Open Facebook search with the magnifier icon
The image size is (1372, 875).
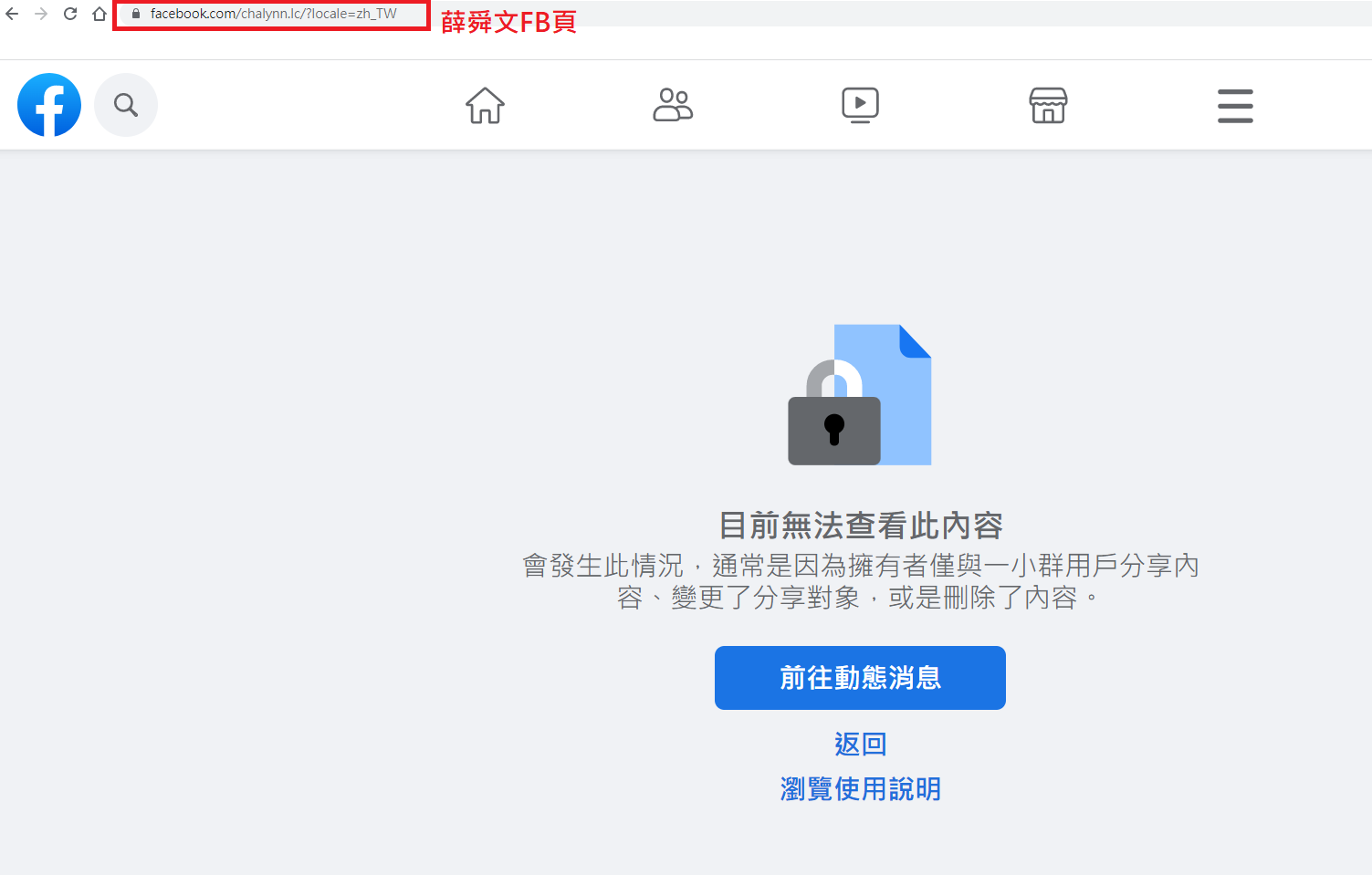tap(126, 105)
